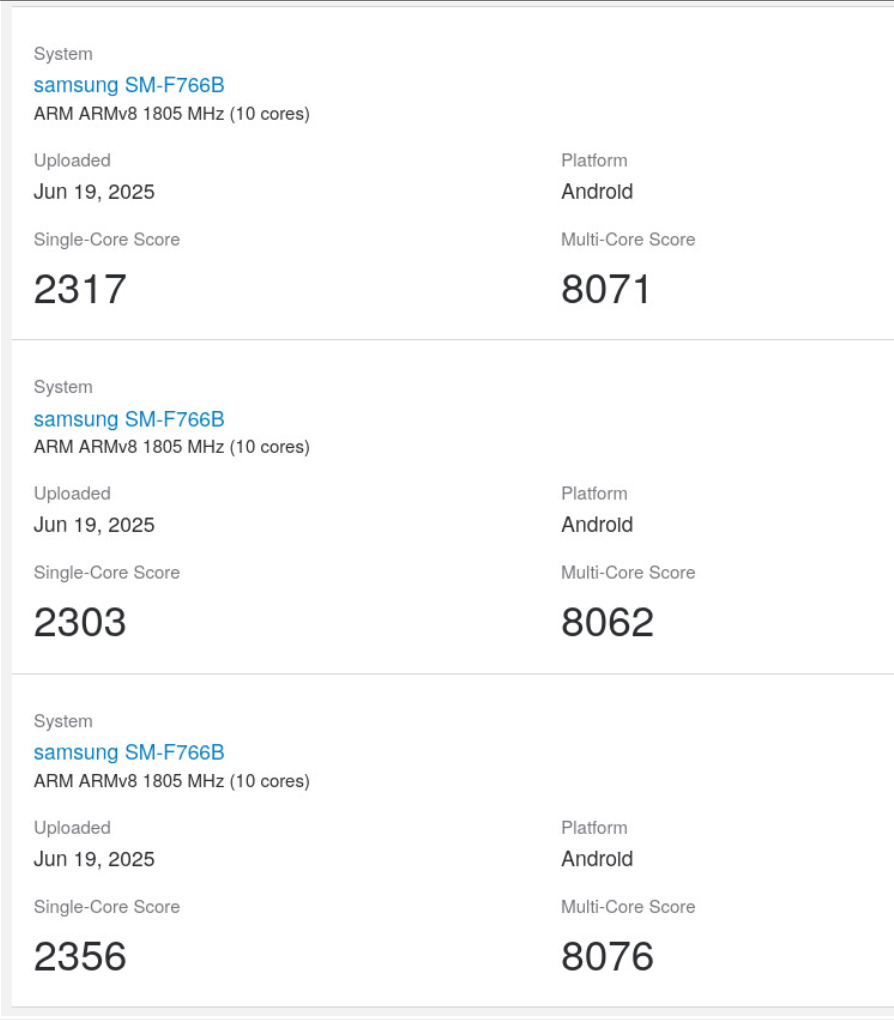Open the samsung SM-F766B link scoring 2303
This screenshot has height=1020, width=894.
(x=129, y=418)
